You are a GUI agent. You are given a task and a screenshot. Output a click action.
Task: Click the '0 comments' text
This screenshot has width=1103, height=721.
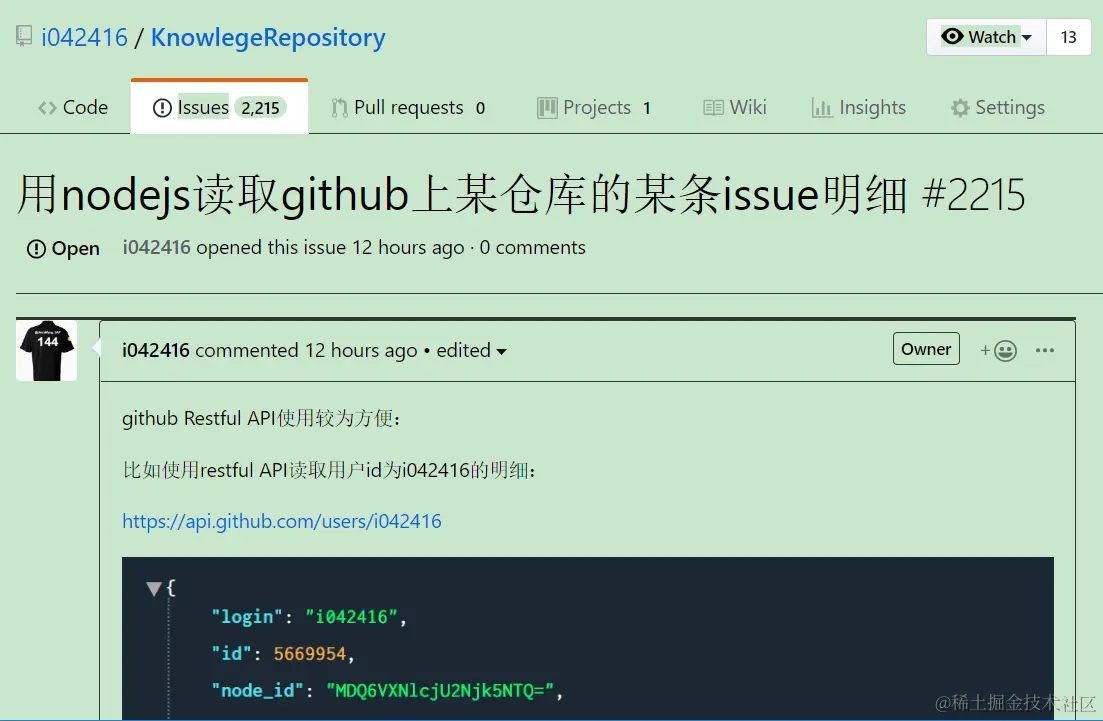point(533,248)
